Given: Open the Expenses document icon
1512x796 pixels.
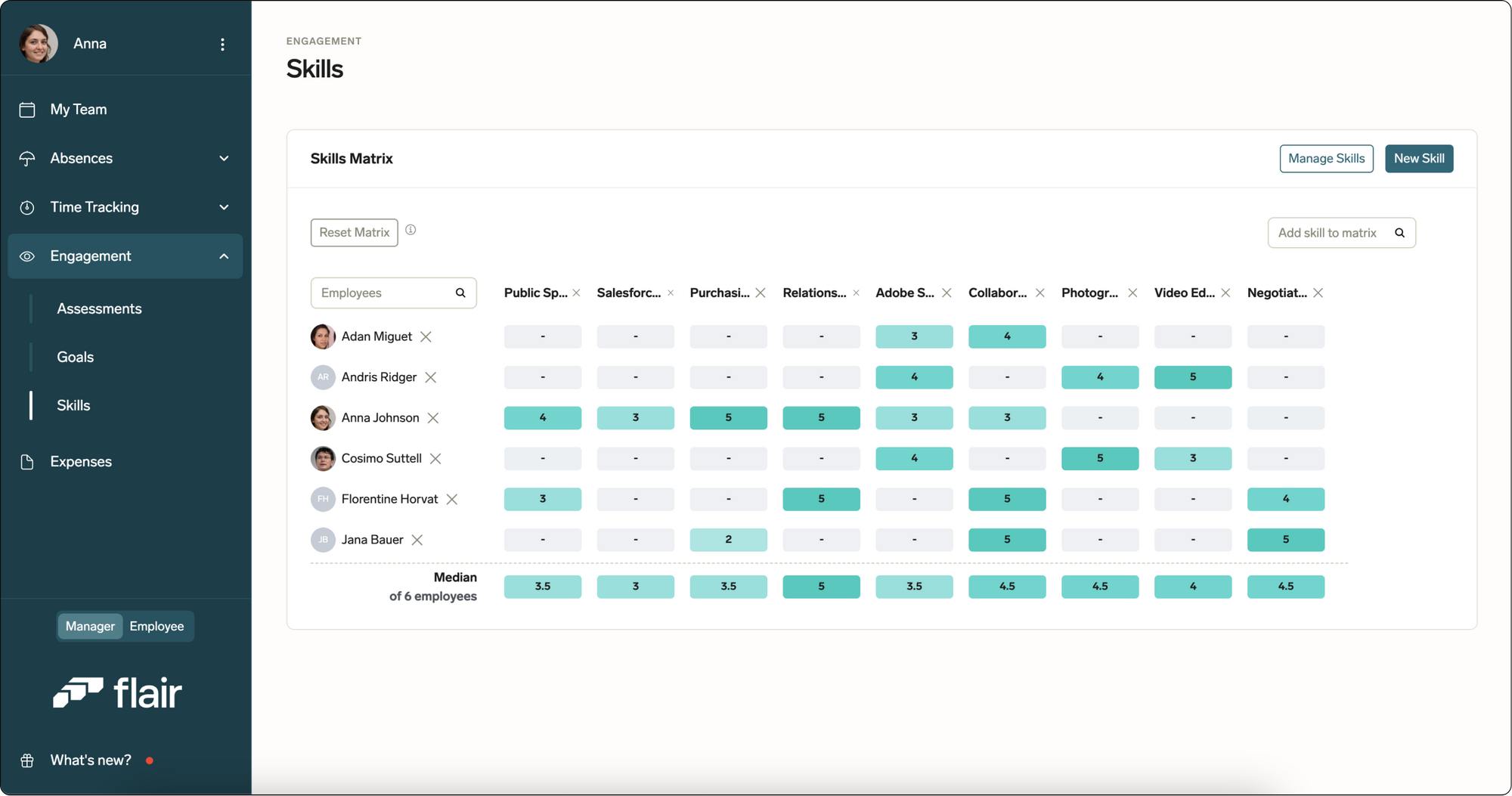Looking at the screenshot, I should pyautogui.click(x=28, y=461).
